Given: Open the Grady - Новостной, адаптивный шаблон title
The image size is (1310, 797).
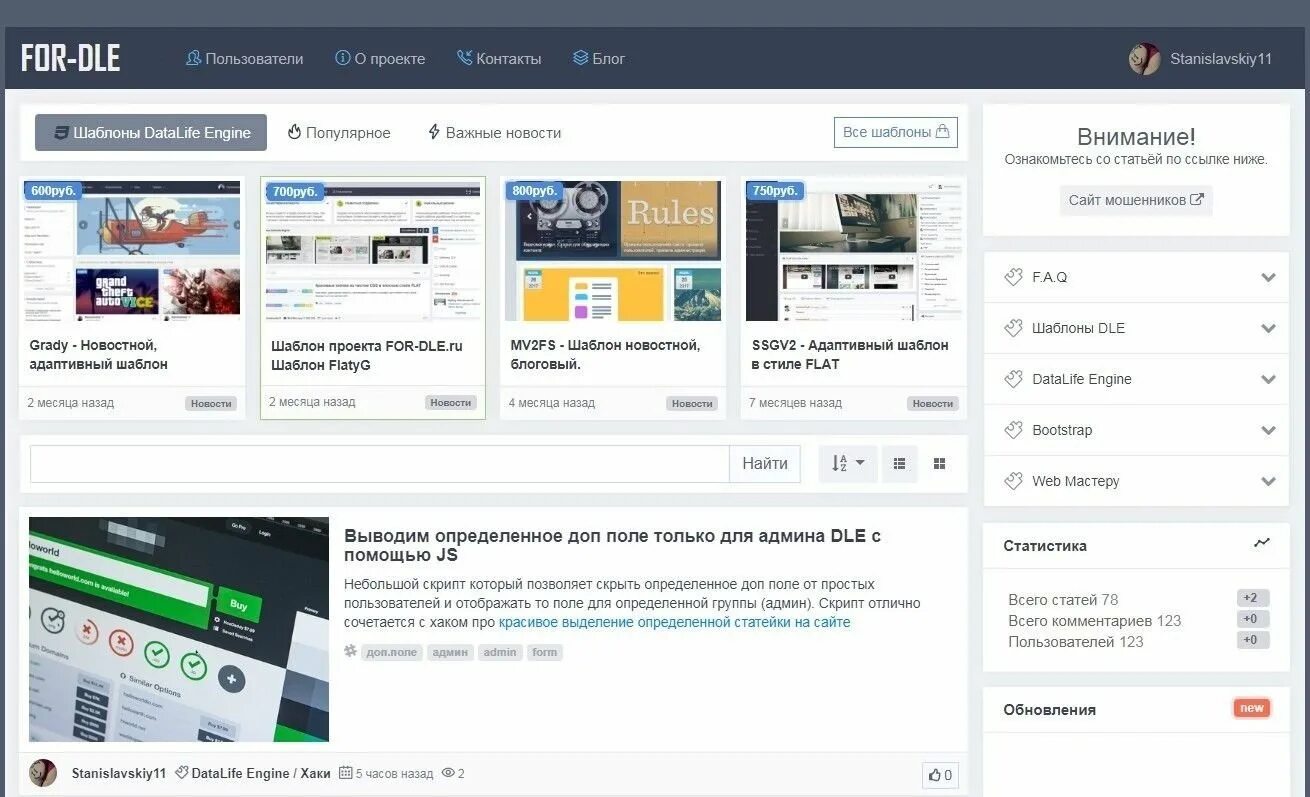Looking at the screenshot, I should (99, 355).
